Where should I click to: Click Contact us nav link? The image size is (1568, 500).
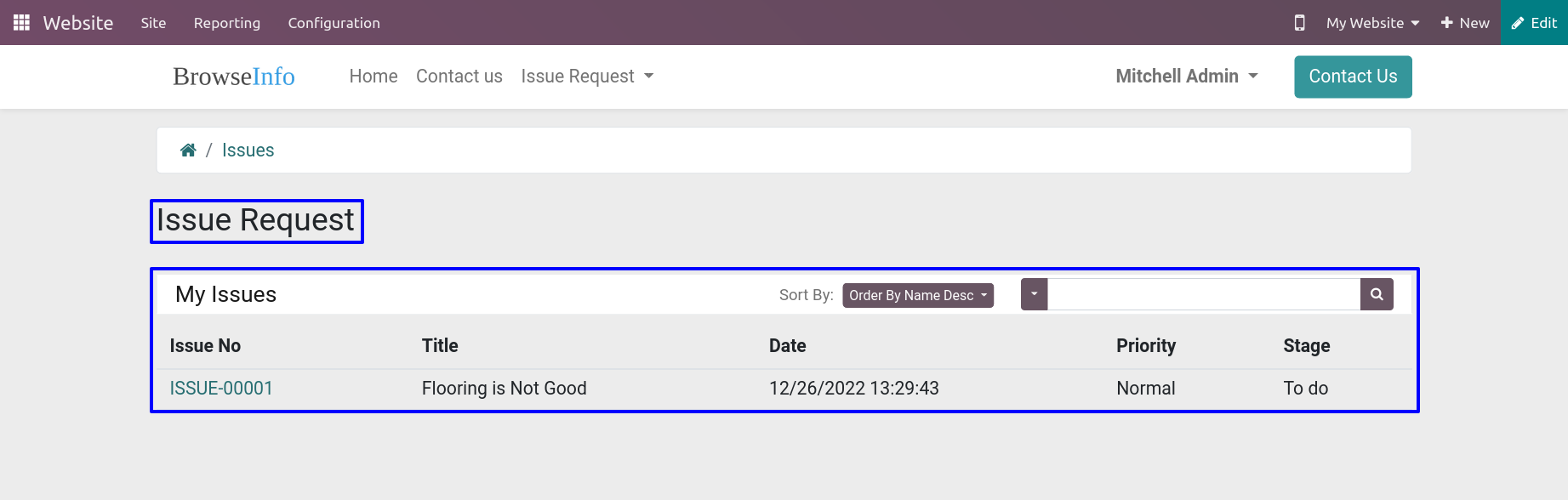coord(459,77)
